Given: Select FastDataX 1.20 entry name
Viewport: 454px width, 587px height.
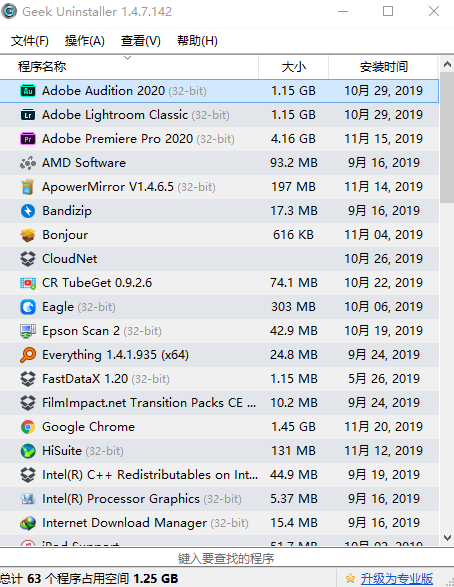Looking at the screenshot, I should [85, 378].
